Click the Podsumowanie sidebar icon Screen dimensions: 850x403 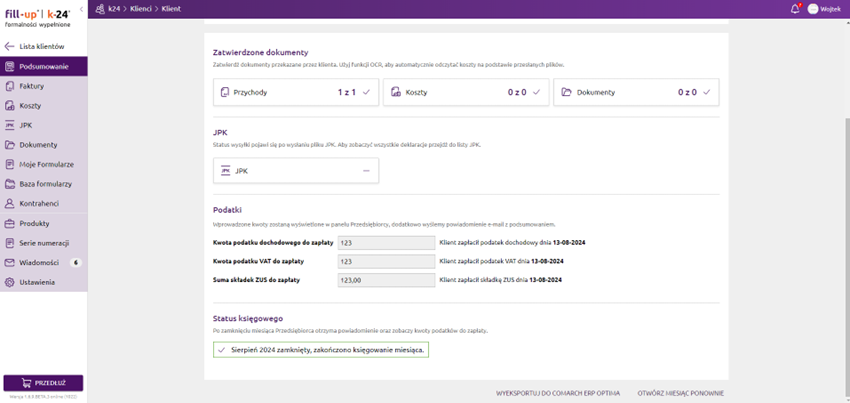click(x=9, y=67)
